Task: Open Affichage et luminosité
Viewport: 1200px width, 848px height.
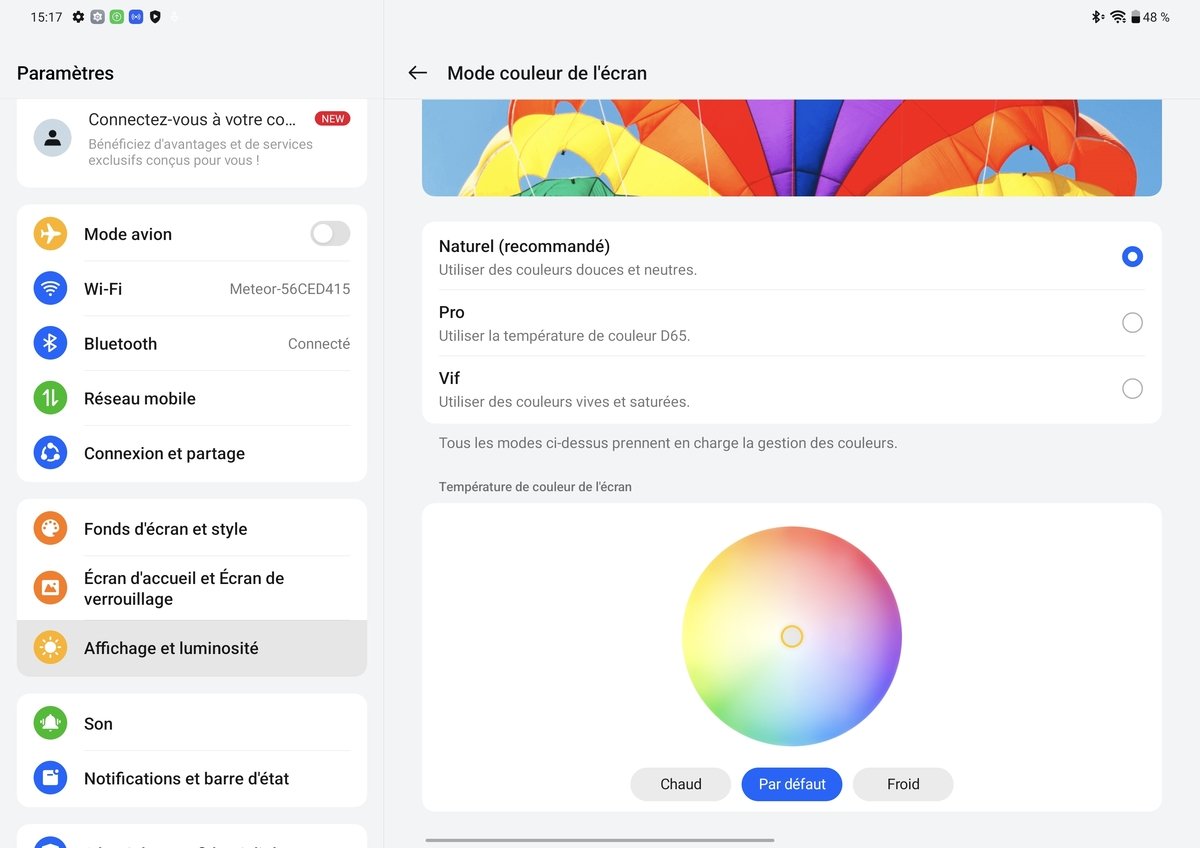Action: [192, 648]
